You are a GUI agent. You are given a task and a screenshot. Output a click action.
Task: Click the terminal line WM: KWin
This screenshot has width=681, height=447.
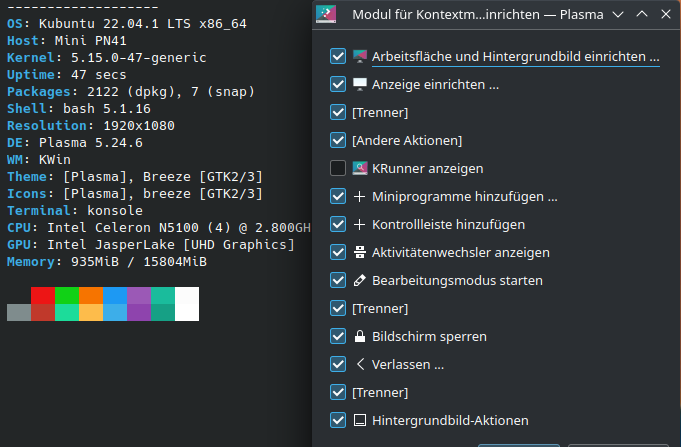pyautogui.click(x=39, y=159)
